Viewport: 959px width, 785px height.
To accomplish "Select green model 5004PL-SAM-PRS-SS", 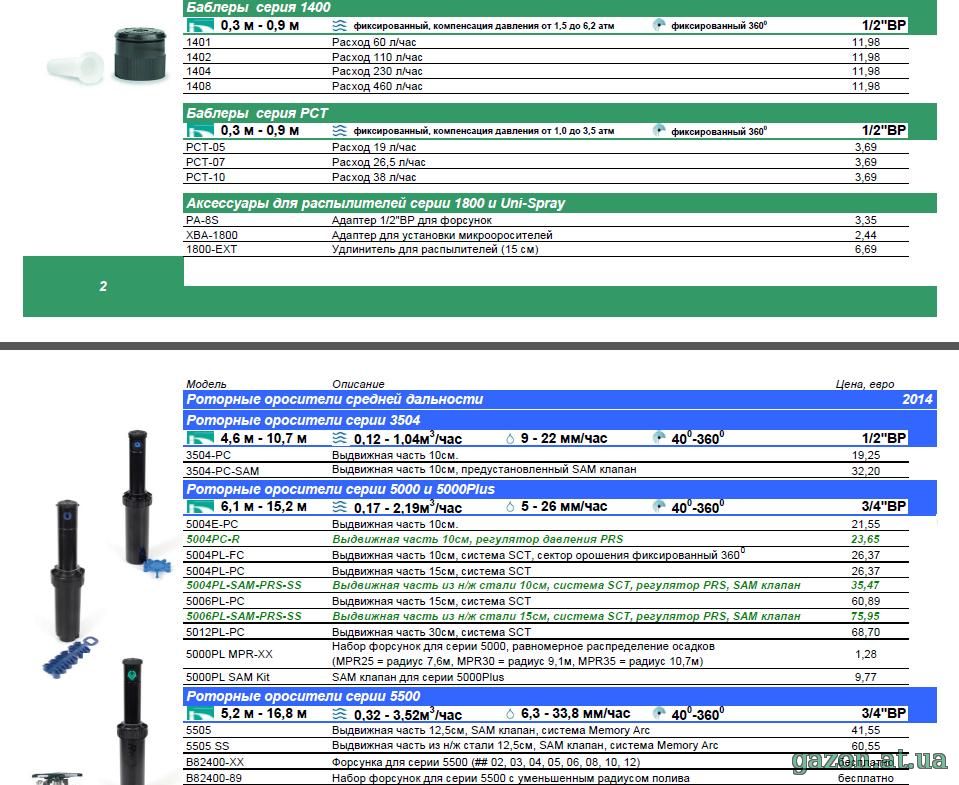I will click(243, 585).
